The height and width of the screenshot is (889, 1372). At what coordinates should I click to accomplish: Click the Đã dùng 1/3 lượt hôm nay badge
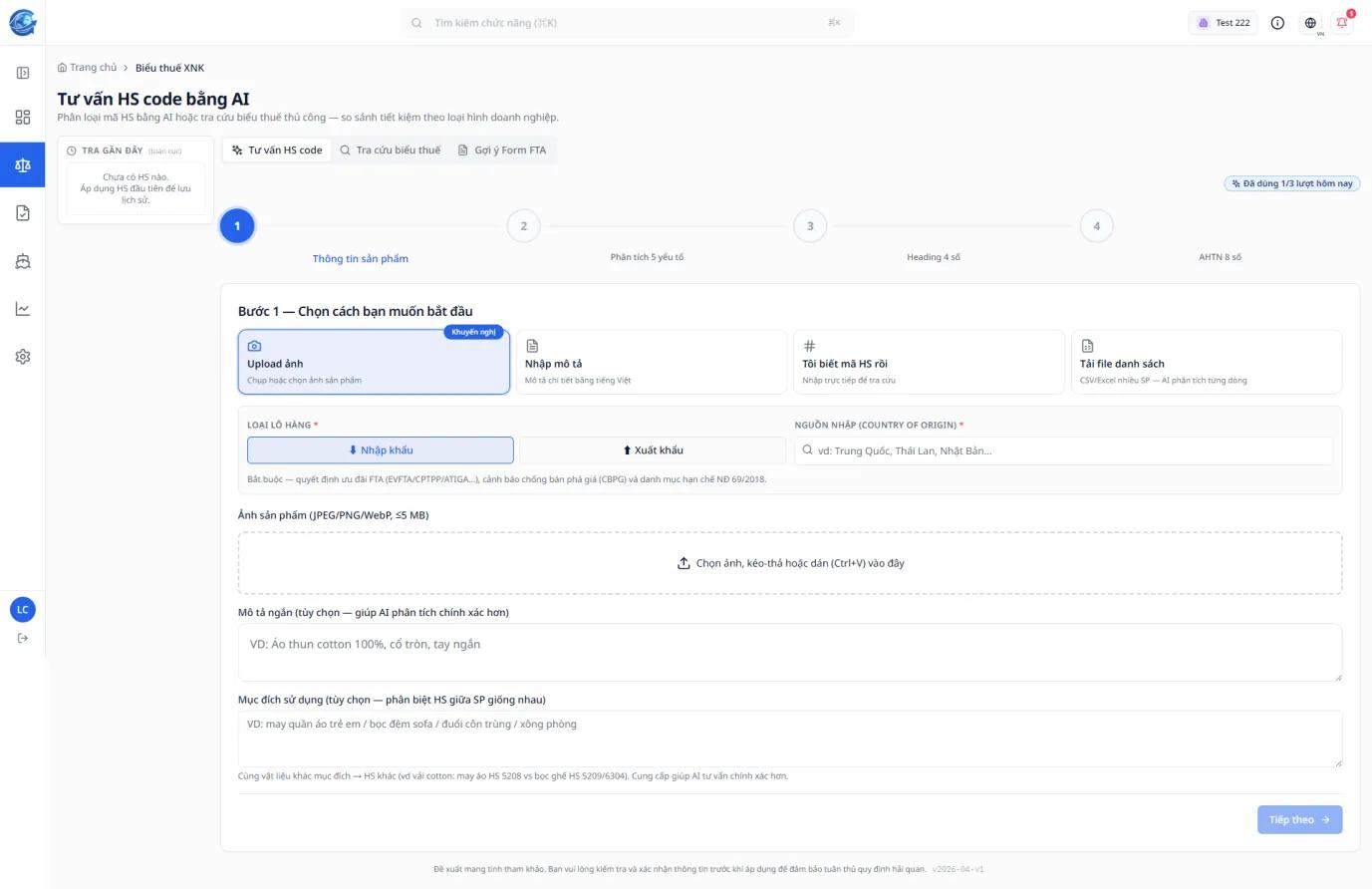(x=1291, y=183)
